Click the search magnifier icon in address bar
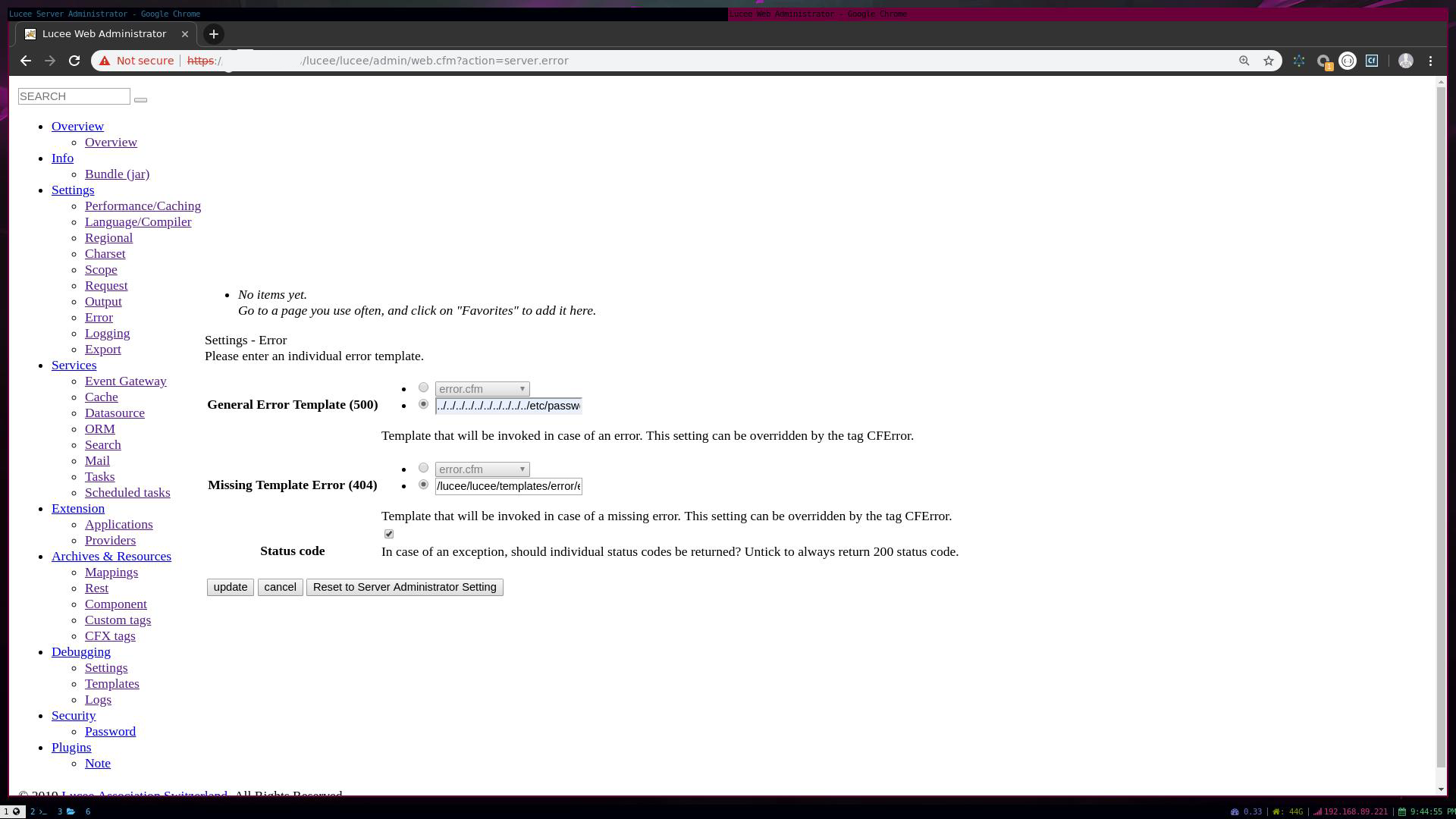Viewport: 1456px width, 819px height. point(1243,61)
